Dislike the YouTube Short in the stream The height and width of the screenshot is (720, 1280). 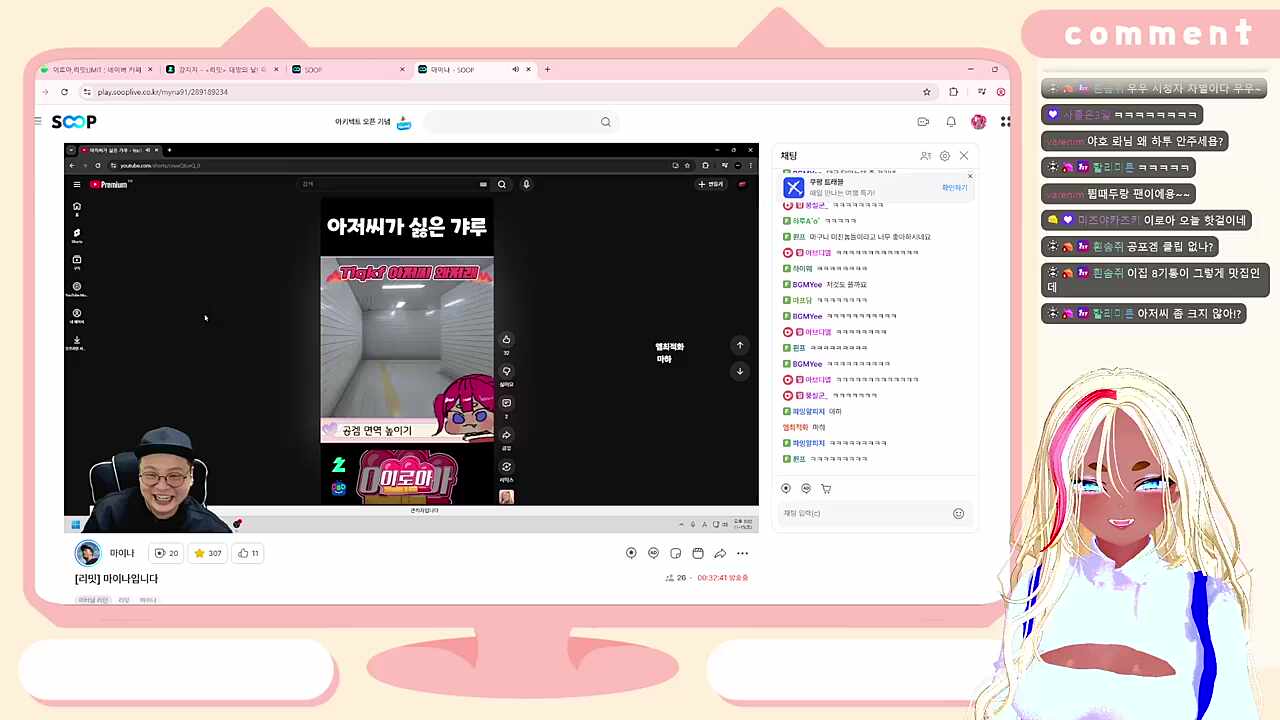click(x=506, y=372)
